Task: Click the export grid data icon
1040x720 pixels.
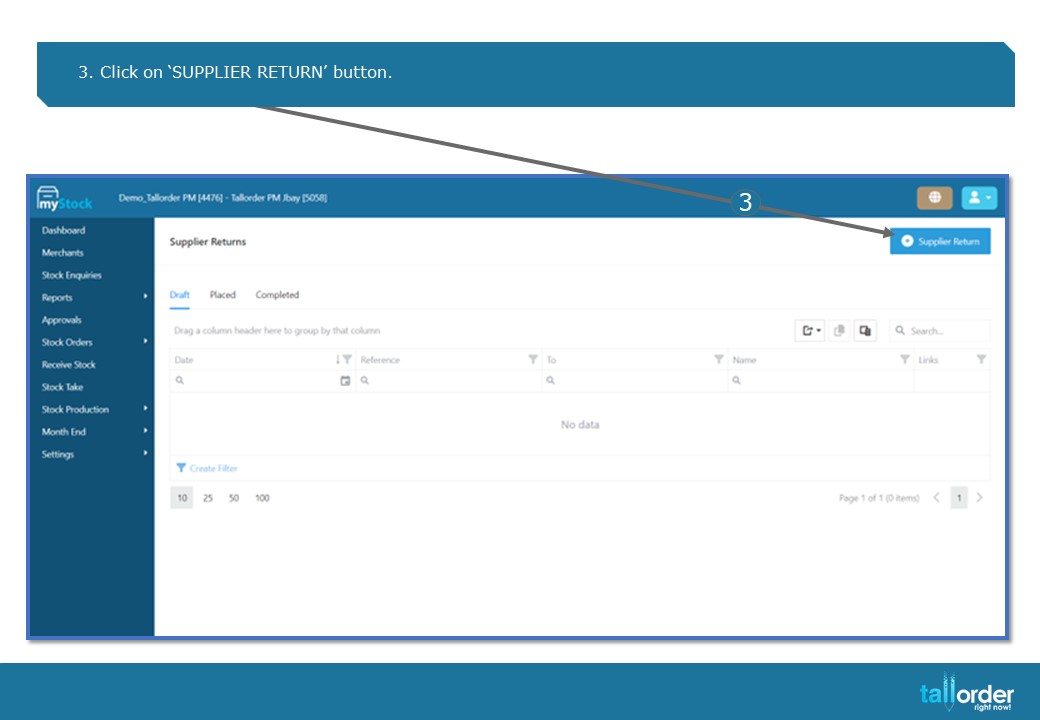Action: tap(810, 330)
